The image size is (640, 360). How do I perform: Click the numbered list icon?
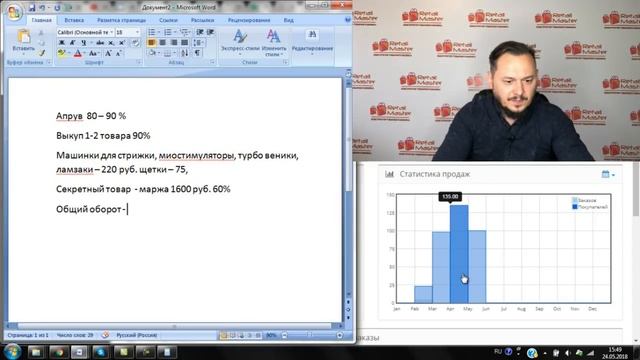coord(168,32)
